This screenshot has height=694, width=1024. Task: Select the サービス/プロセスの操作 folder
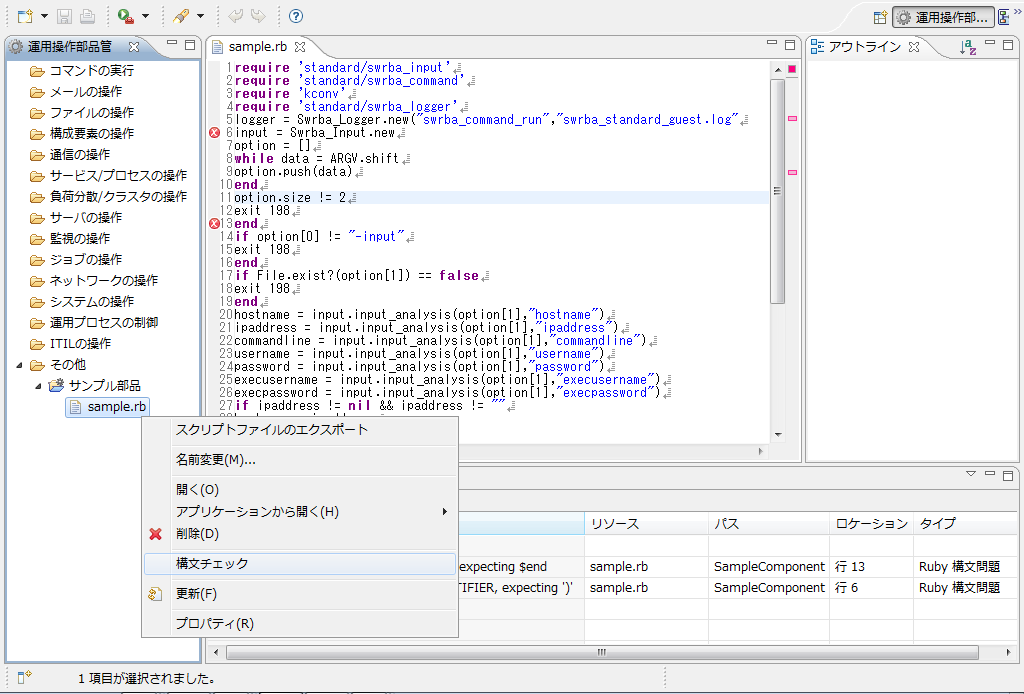coord(108,176)
